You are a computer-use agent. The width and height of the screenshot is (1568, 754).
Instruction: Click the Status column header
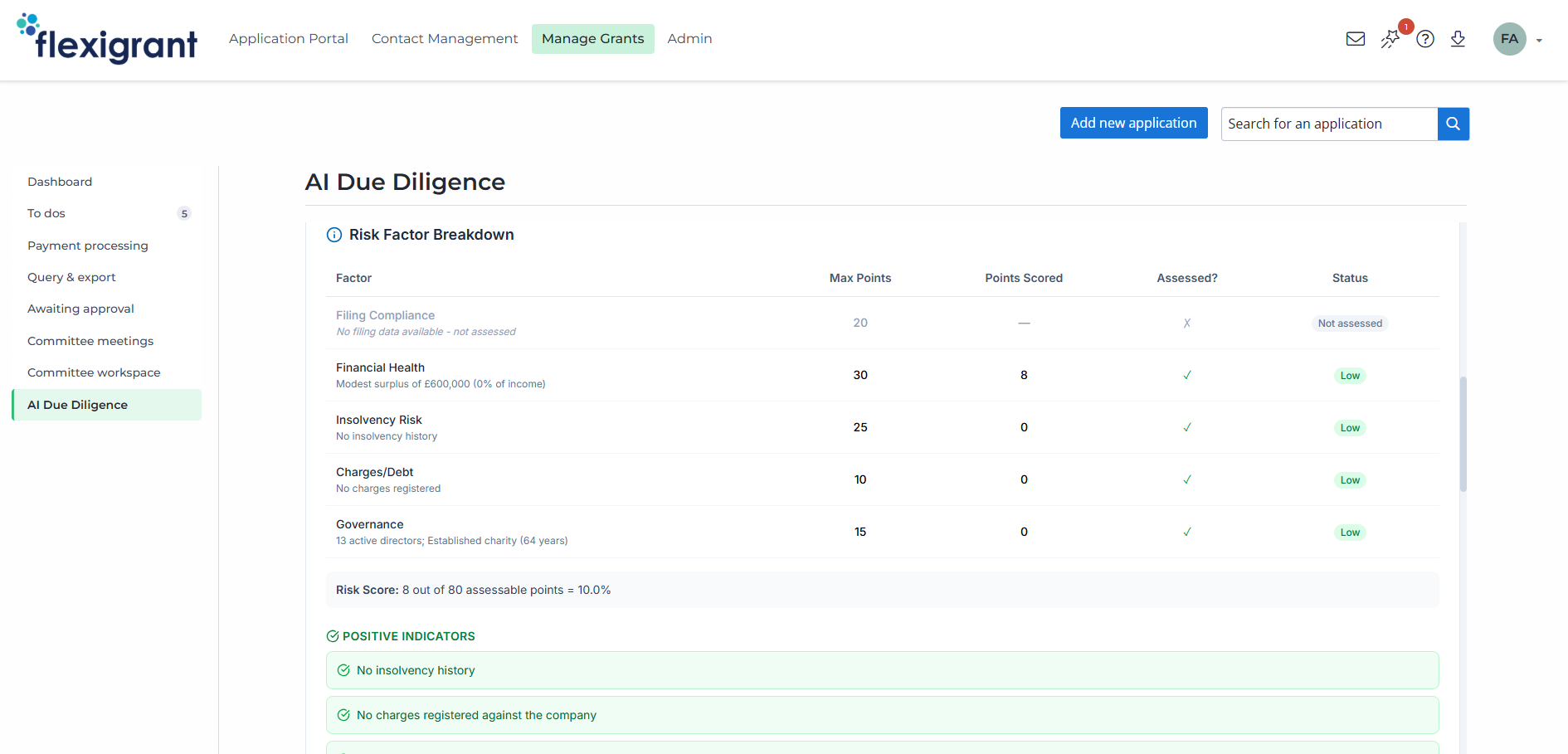[x=1350, y=278]
